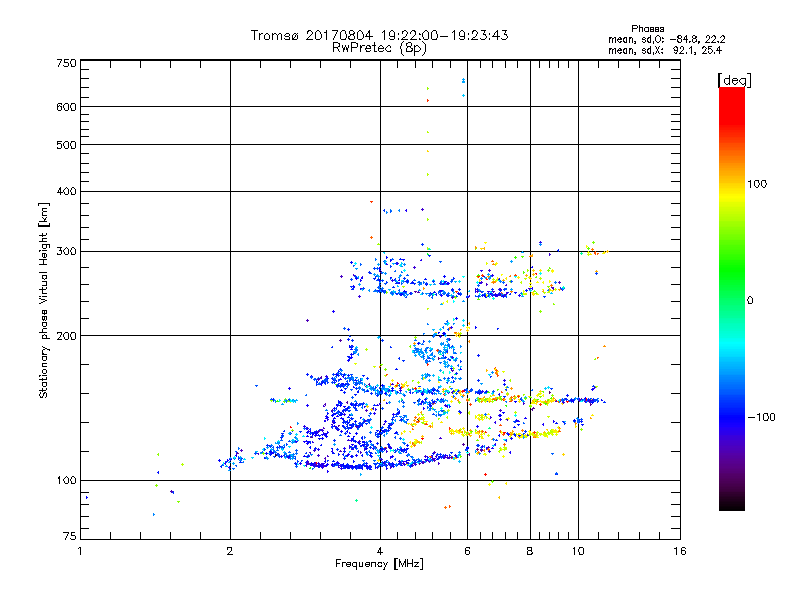The width and height of the screenshot is (800, 600).
Task: Click the y-axis tick label "750"
Action: [x=66, y=63]
